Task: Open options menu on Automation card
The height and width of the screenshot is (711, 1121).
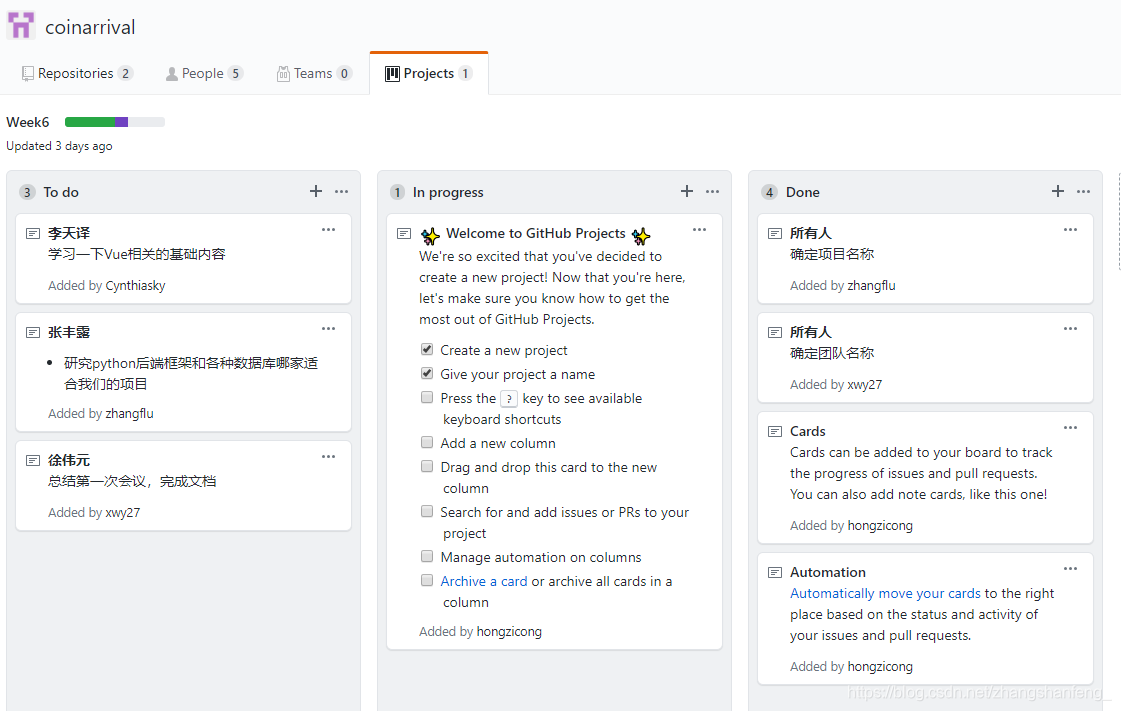Action: pos(1070,569)
